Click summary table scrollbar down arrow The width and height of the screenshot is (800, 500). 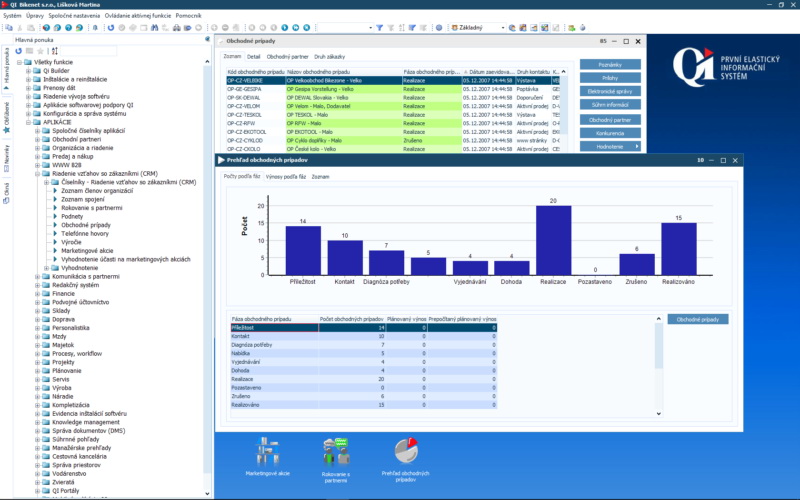pyautogui.click(x=659, y=414)
